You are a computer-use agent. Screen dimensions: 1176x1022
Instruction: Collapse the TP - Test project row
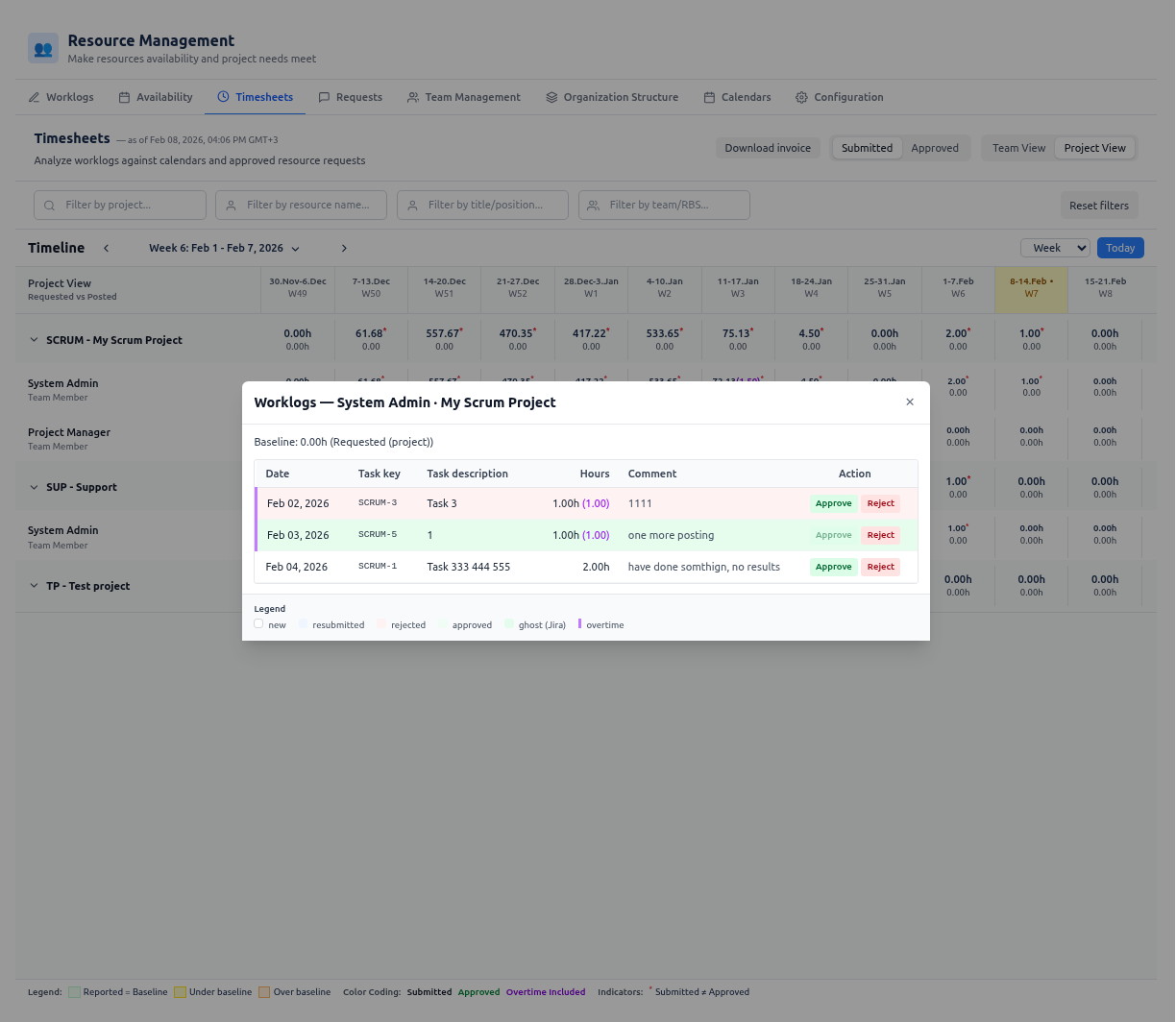tap(32, 586)
